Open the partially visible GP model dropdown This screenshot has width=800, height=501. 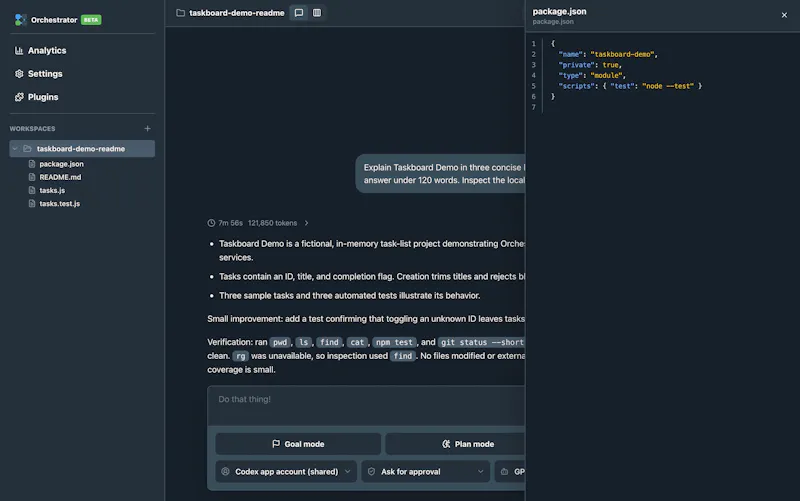coord(510,471)
